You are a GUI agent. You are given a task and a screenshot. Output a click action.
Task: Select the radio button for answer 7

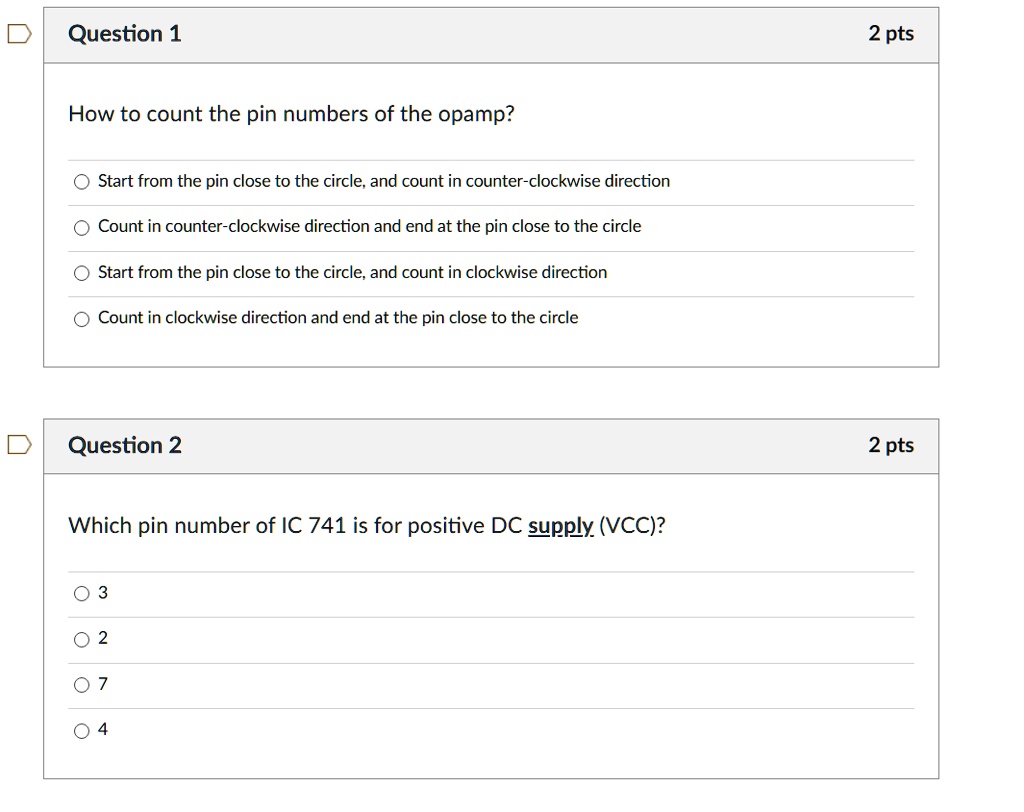pos(82,685)
